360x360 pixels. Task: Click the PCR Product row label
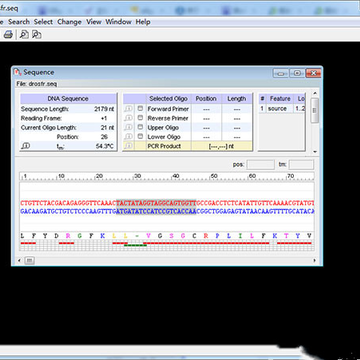164,146
